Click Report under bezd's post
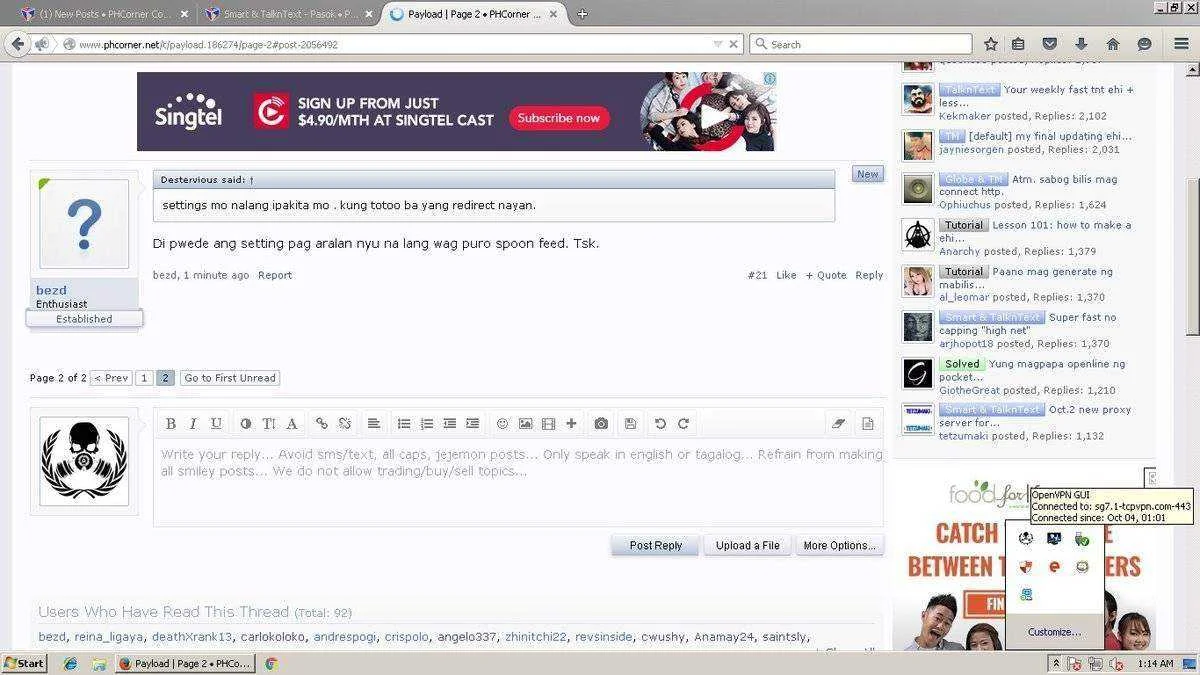 pyautogui.click(x=275, y=275)
